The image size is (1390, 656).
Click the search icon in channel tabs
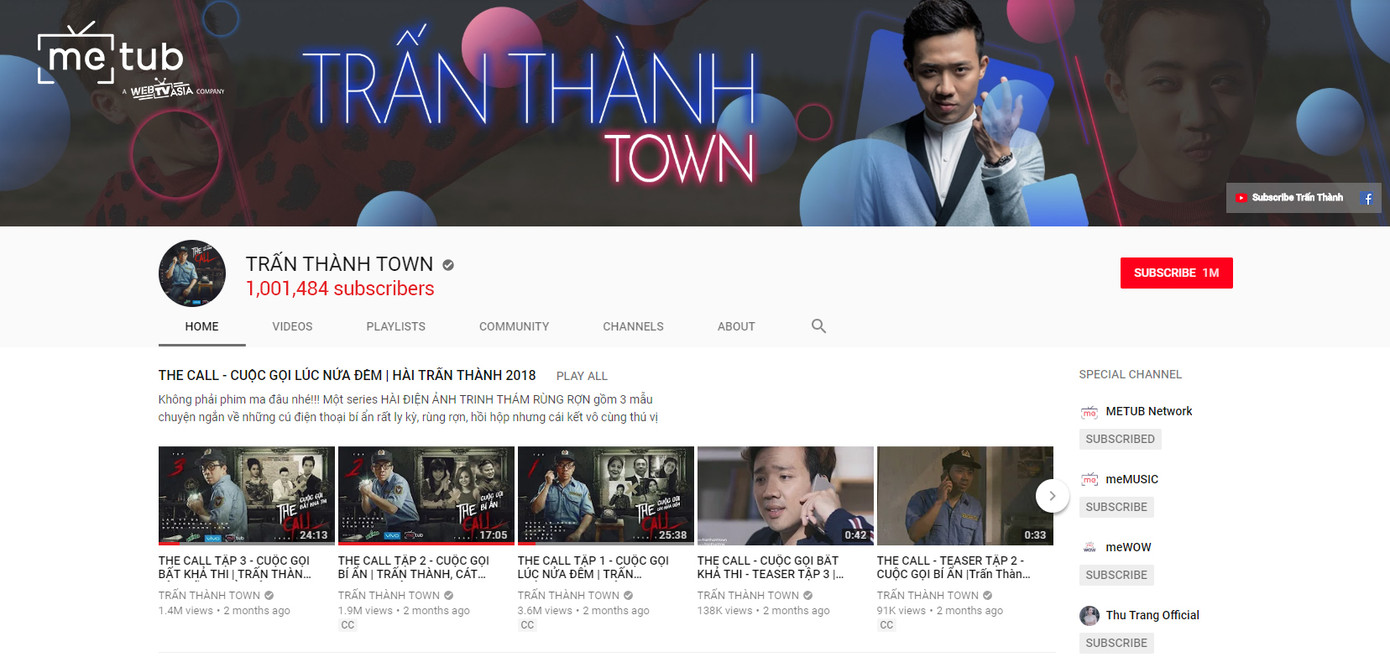pos(818,326)
